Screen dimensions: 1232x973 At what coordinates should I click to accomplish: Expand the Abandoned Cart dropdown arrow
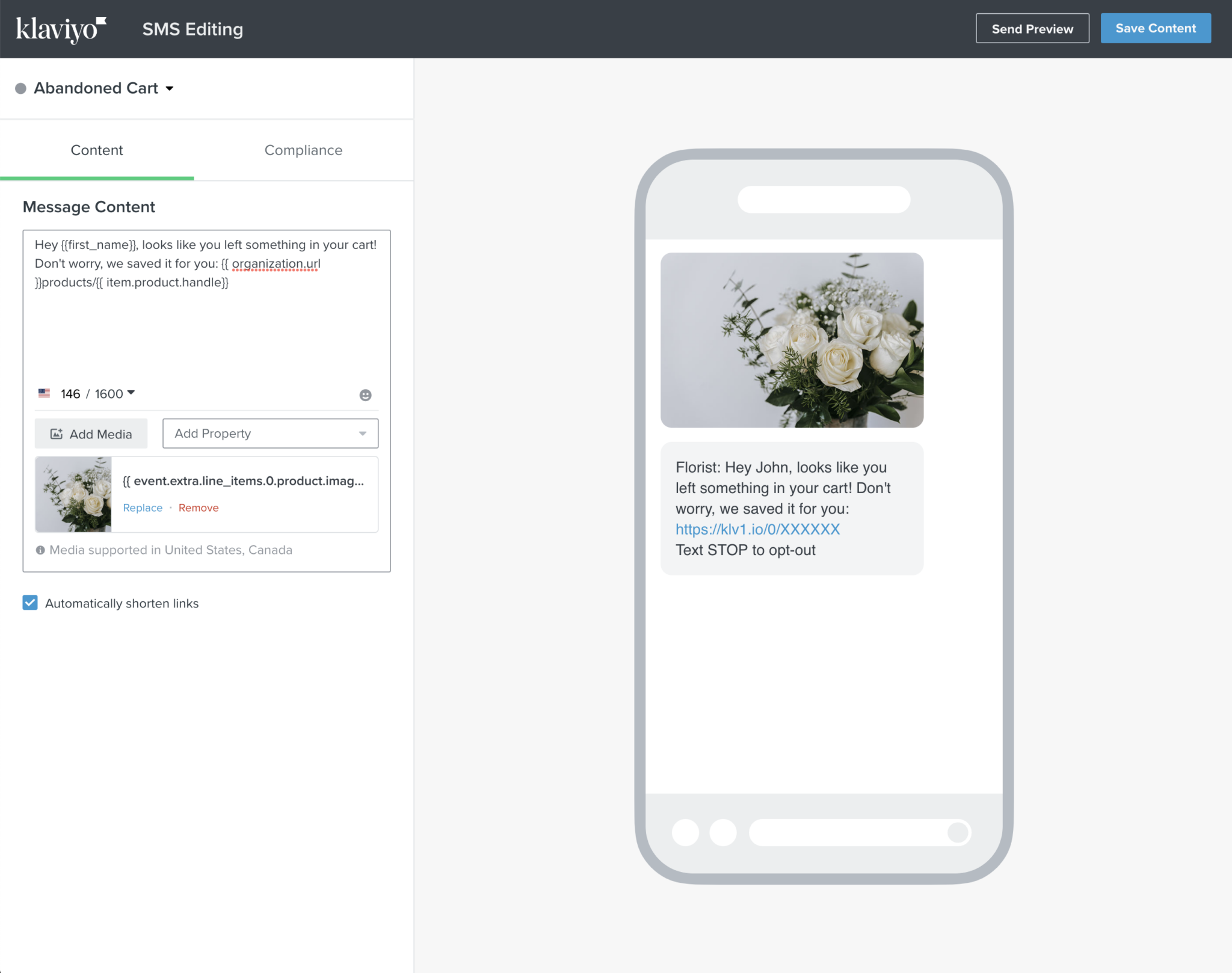coord(170,88)
